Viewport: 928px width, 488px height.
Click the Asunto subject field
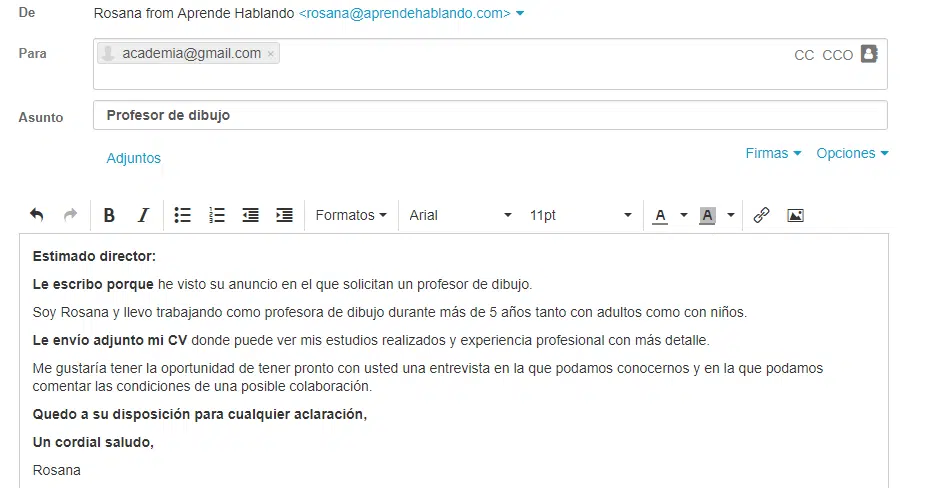(x=490, y=115)
